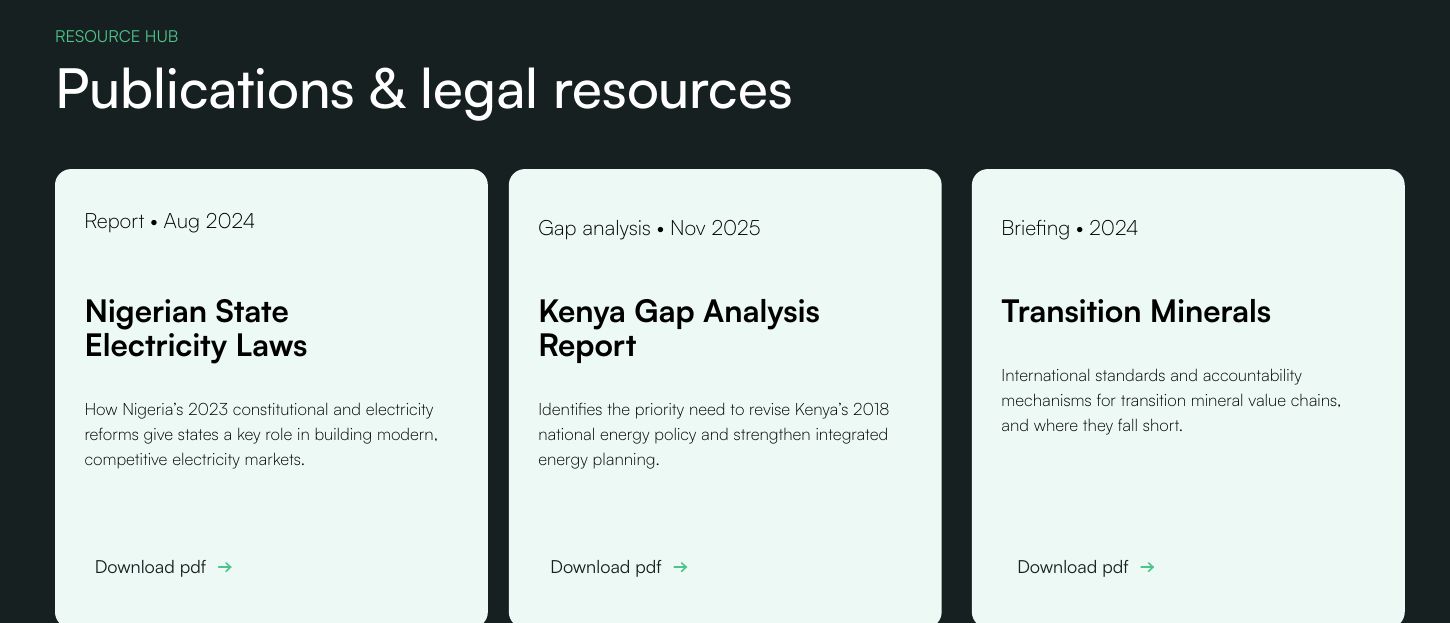Click the RESOURCE HUB label
The image size is (1450, 623).
[117, 37]
